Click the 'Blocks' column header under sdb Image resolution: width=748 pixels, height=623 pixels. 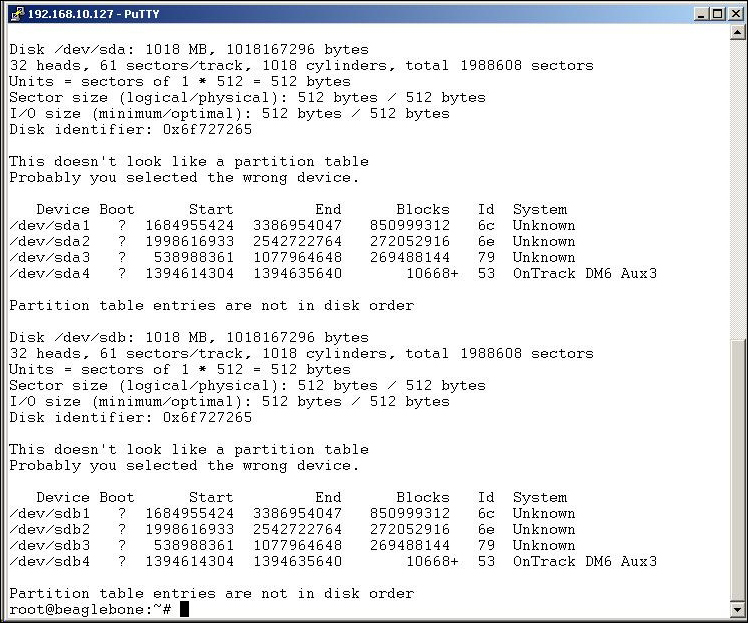(x=423, y=498)
